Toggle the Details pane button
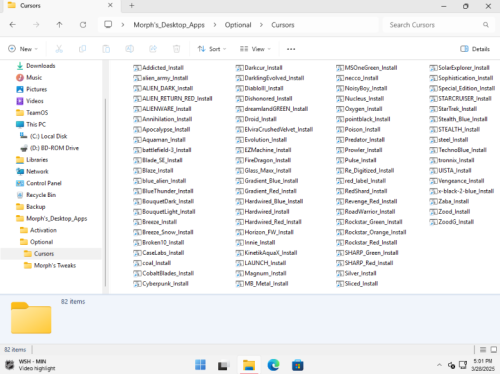Screen dimensions: 500x374 [x=475, y=49]
